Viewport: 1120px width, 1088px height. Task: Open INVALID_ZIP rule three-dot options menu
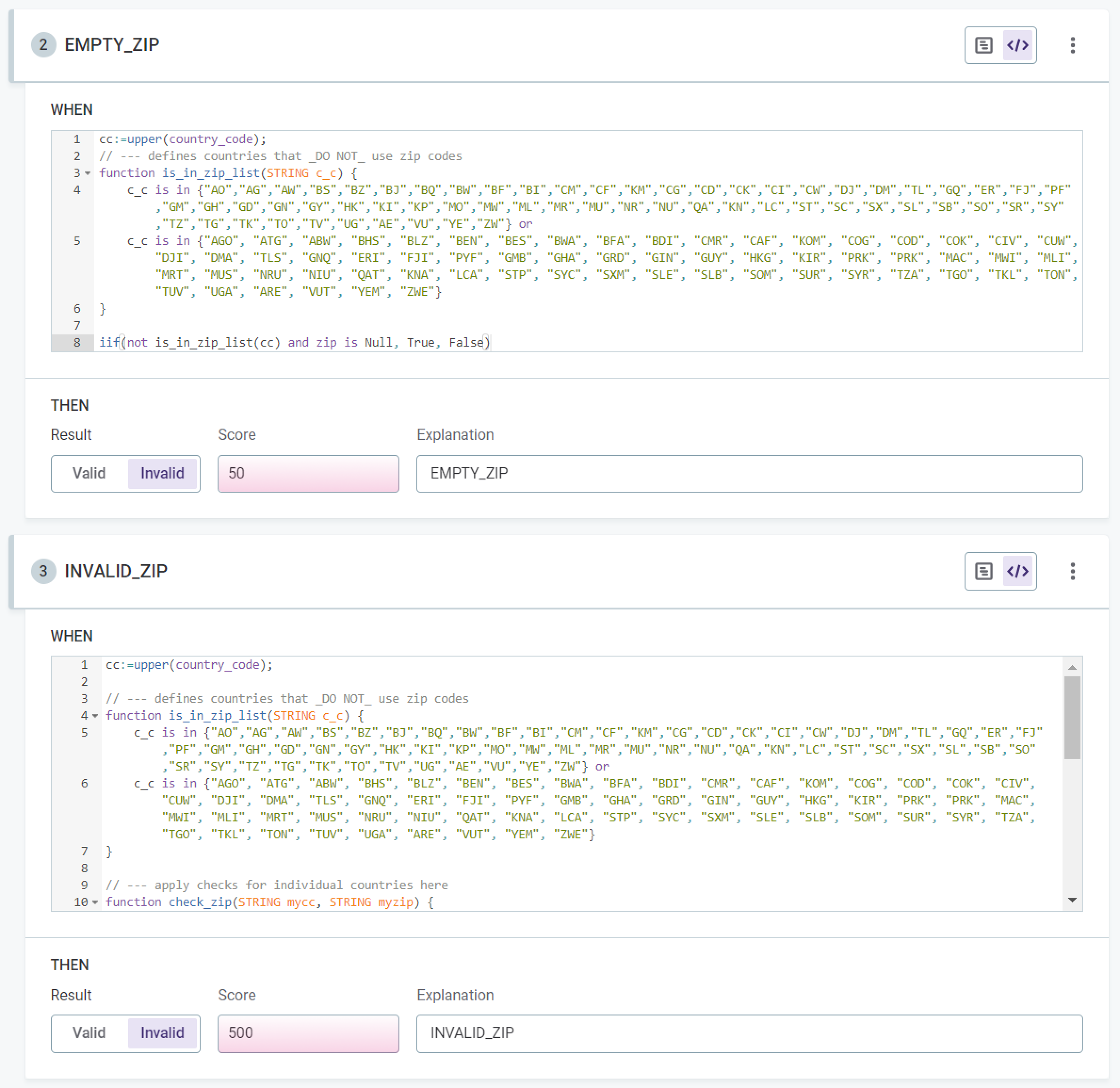pos(1072,571)
